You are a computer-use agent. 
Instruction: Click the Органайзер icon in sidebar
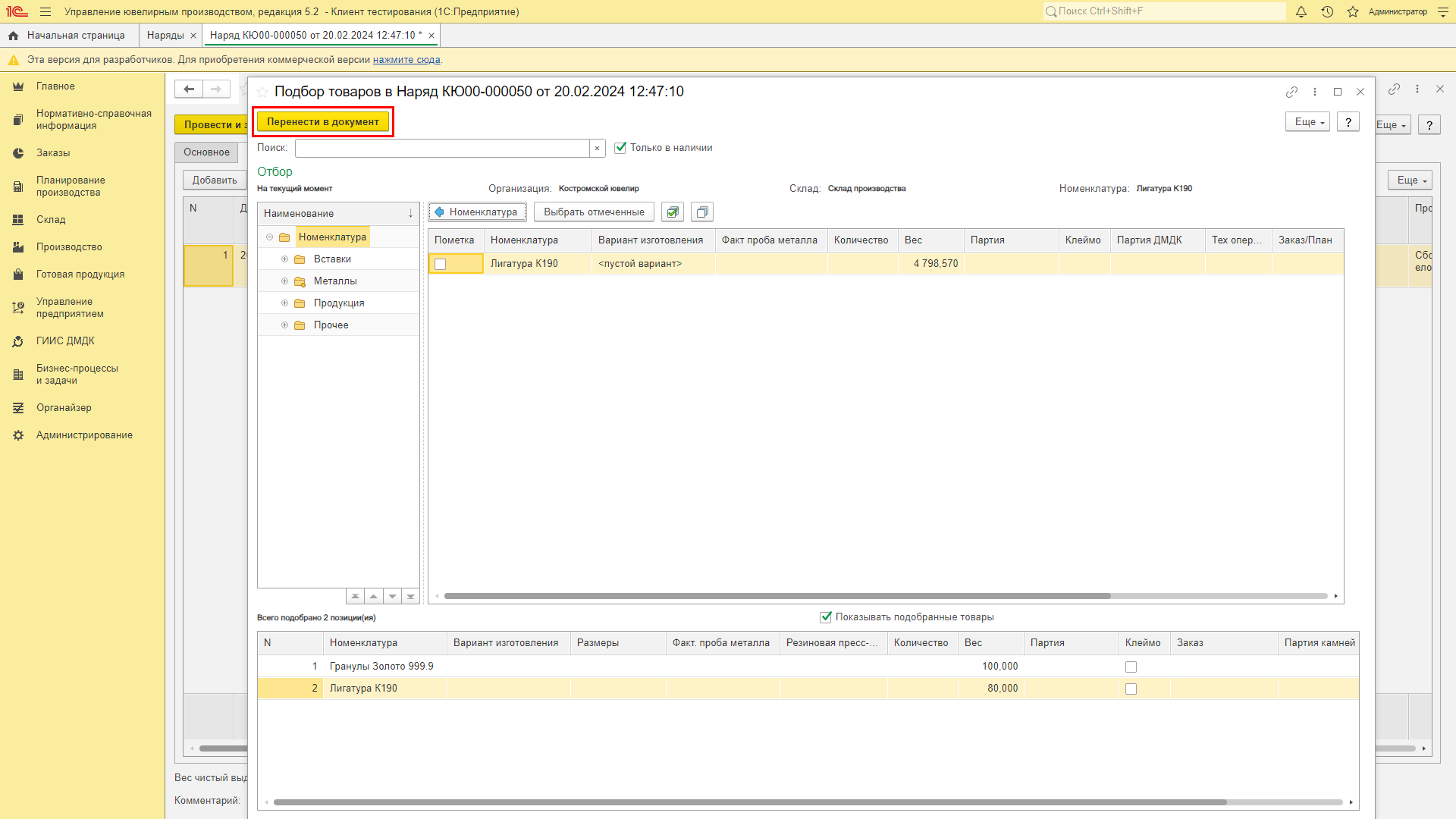point(18,408)
